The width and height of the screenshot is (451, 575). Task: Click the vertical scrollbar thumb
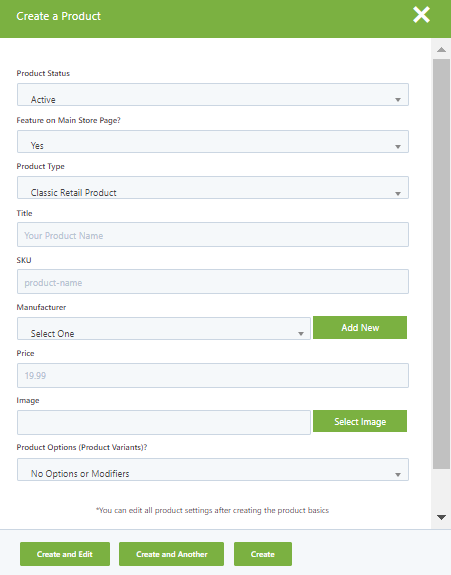pyautogui.click(x=441, y=264)
